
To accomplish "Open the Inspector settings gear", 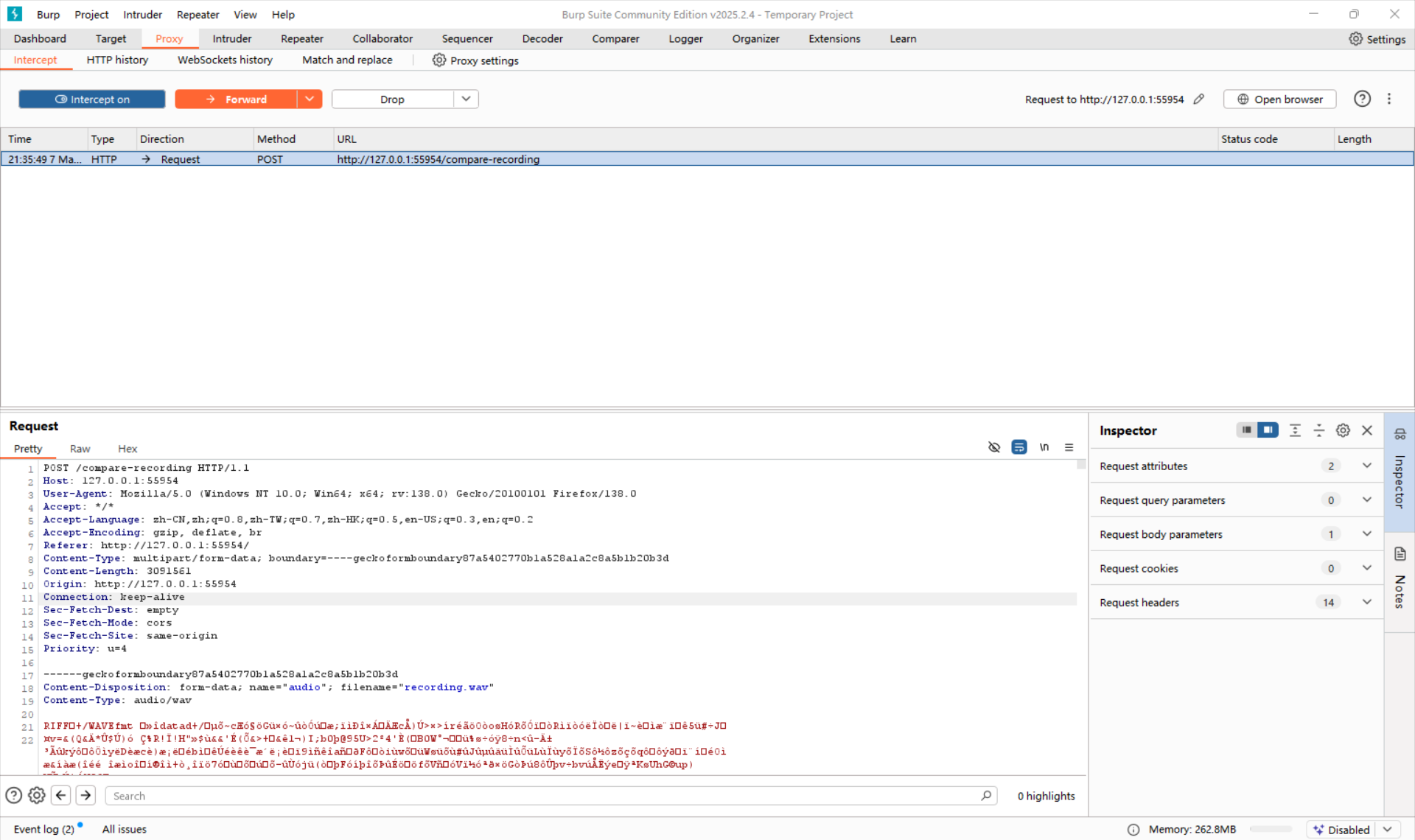I will tap(1343, 430).
